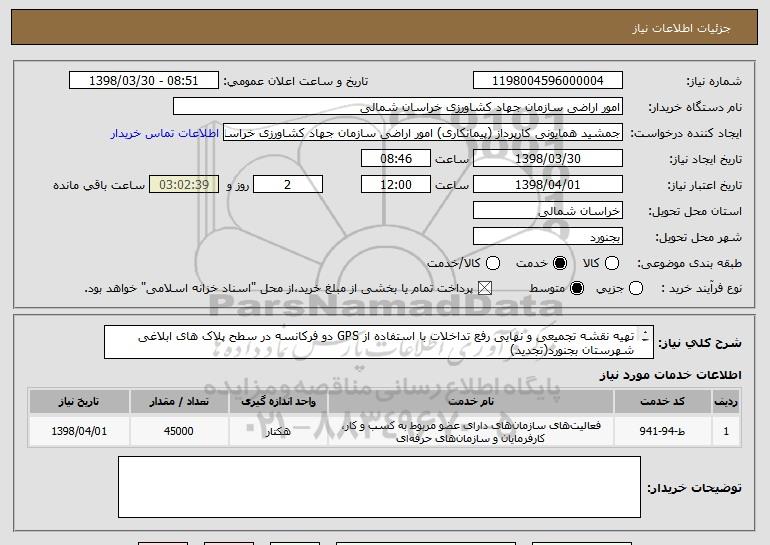Click the row number 1 cell

click(726, 431)
